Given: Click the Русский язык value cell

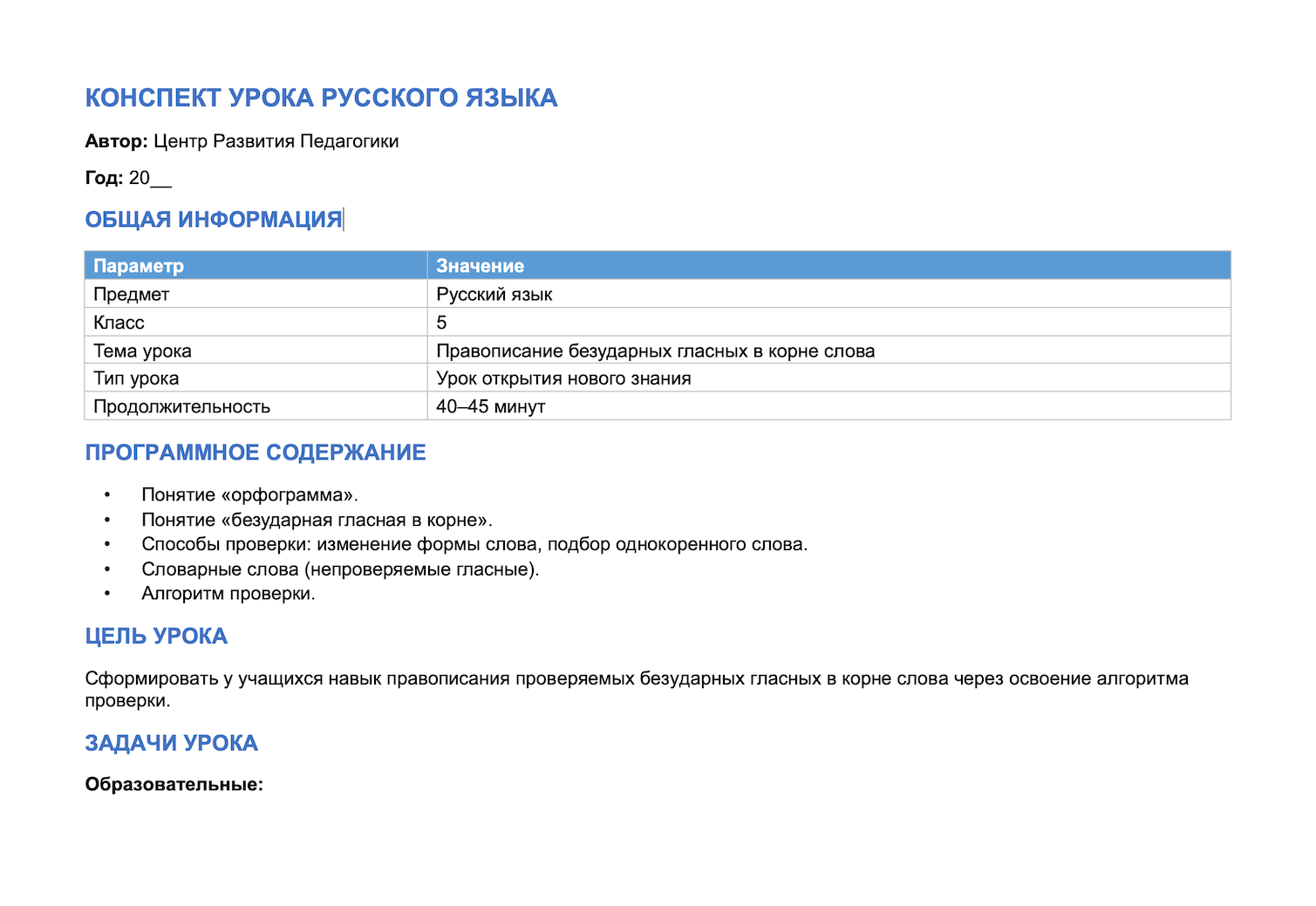Looking at the screenshot, I should (x=829, y=294).
